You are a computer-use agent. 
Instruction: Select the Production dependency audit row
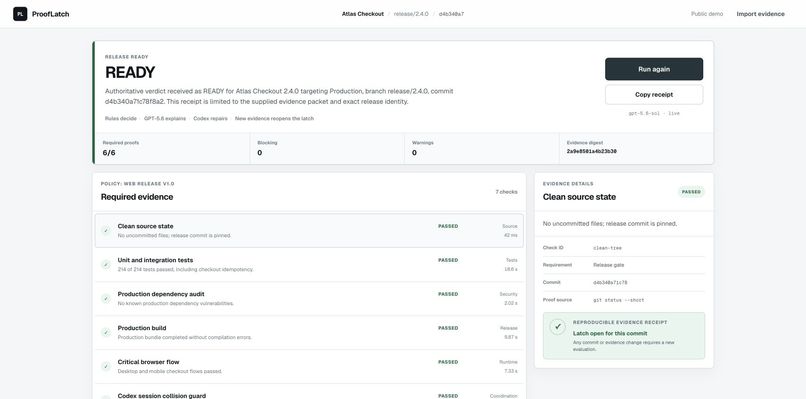pos(309,298)
